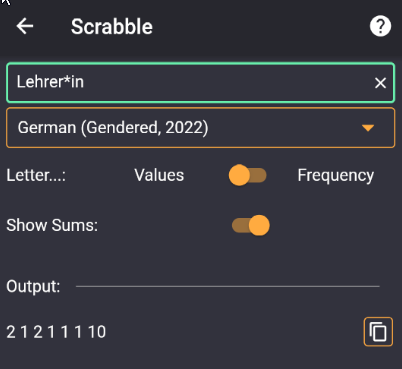Toggle the Values/Frequency switch
The image size is (402, 369).
coord(248,175)
